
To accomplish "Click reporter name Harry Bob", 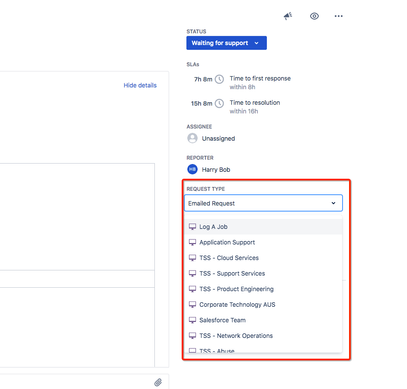I will coord(216,170).
